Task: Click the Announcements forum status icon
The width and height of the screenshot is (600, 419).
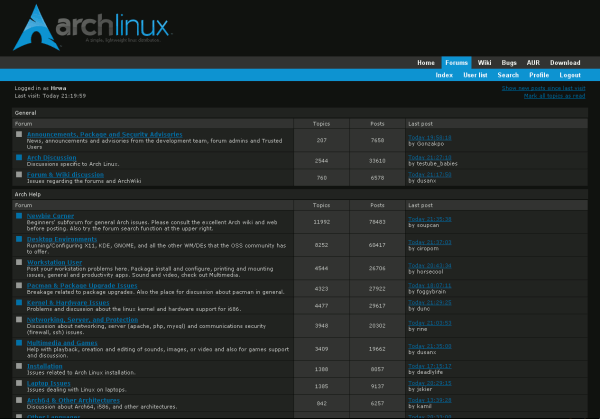Action: (x=19, y=134)
